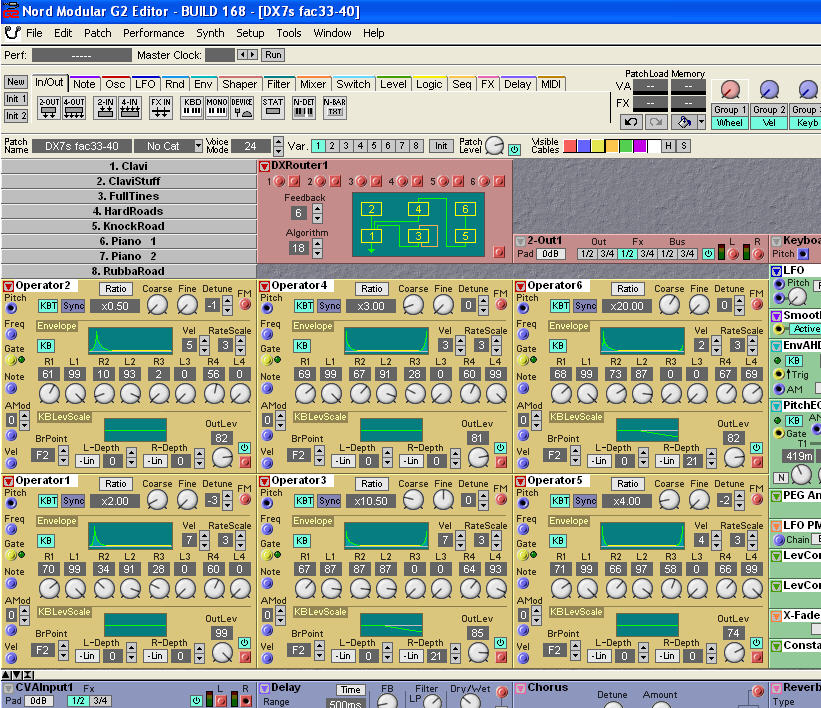Select patch 5. KnockRoad in list
This screenshot has width=821, height=708.
click(x=128, y=226)
